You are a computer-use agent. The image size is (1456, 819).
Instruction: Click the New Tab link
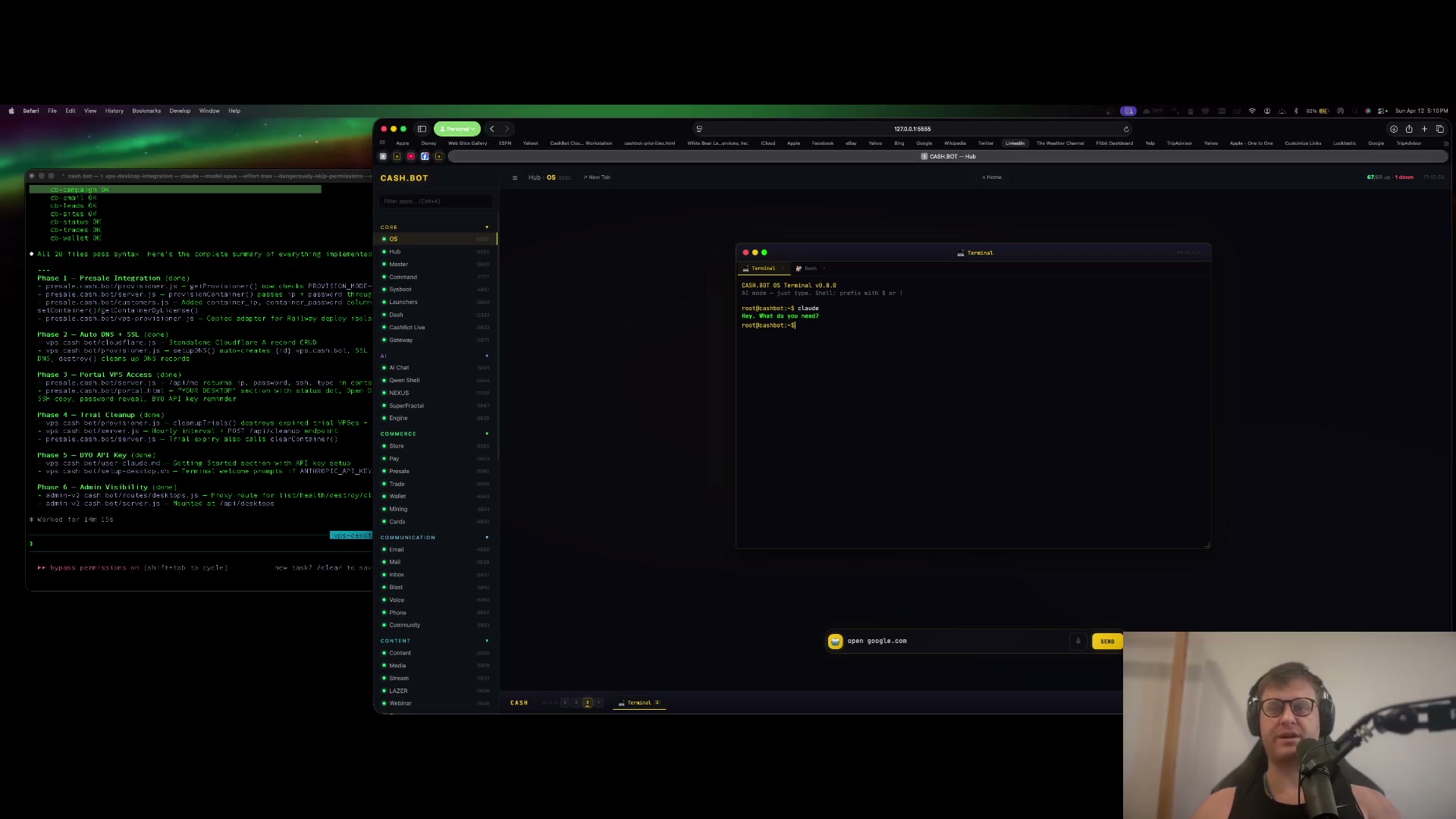pos(598,177)
